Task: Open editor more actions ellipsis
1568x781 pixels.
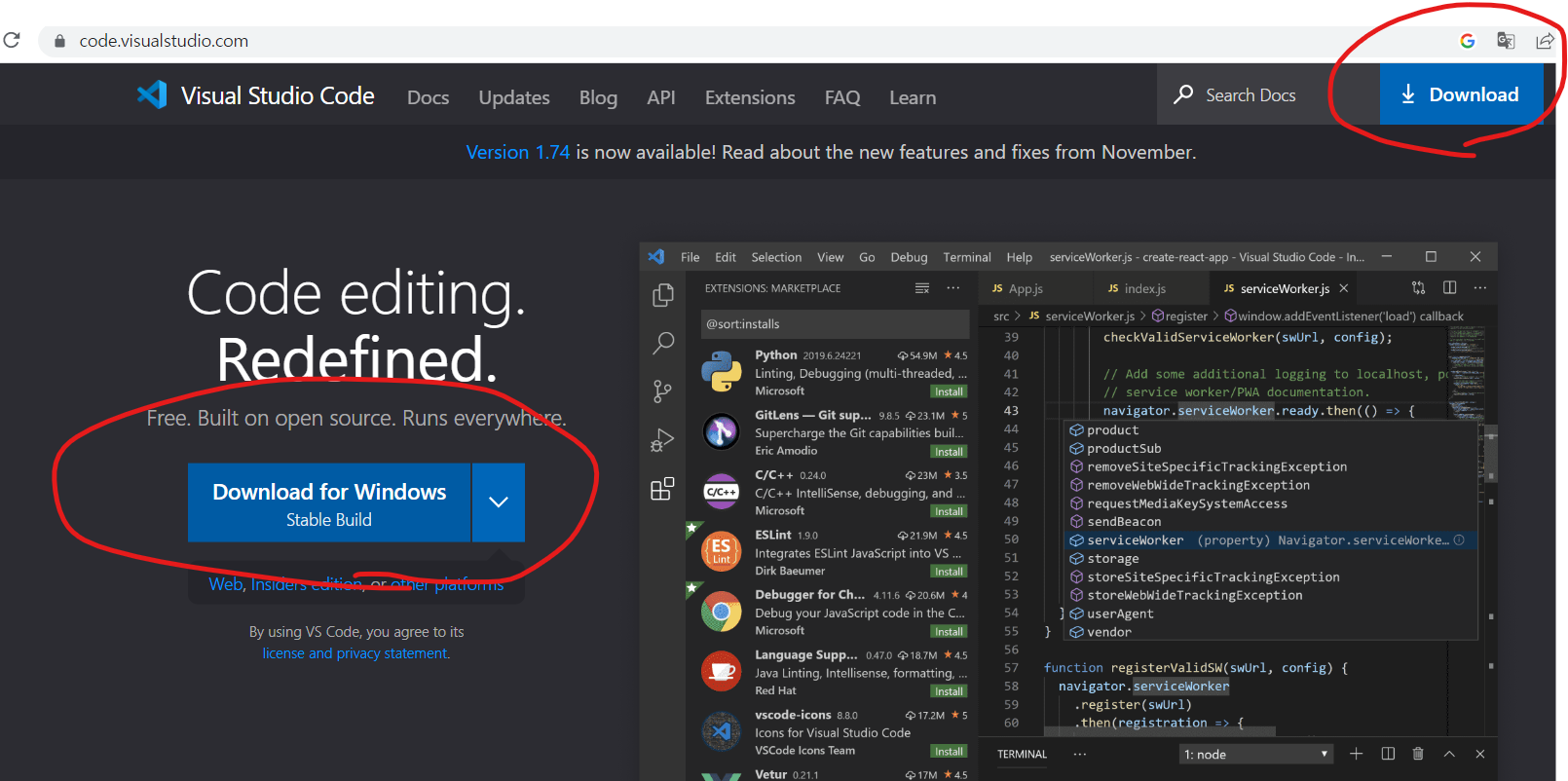Action: coord(1480,287)
